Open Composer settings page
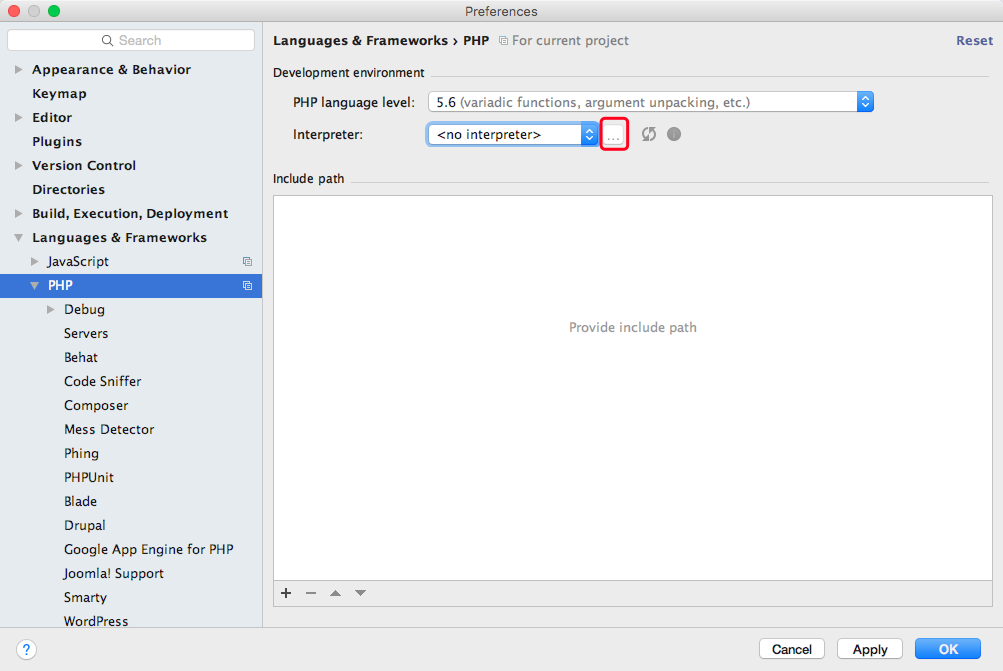Viewport: 1003px width, 671px height. [x=96, y=406]
